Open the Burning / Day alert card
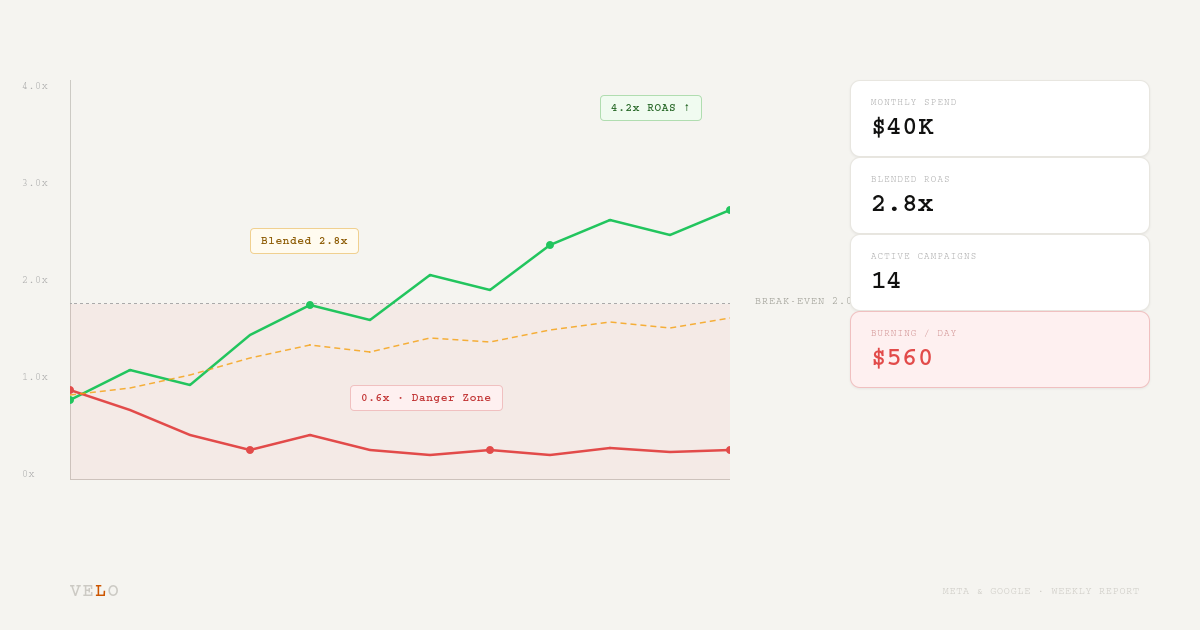The height and width of the screenshot is (630, 1200). pos(999,349)
